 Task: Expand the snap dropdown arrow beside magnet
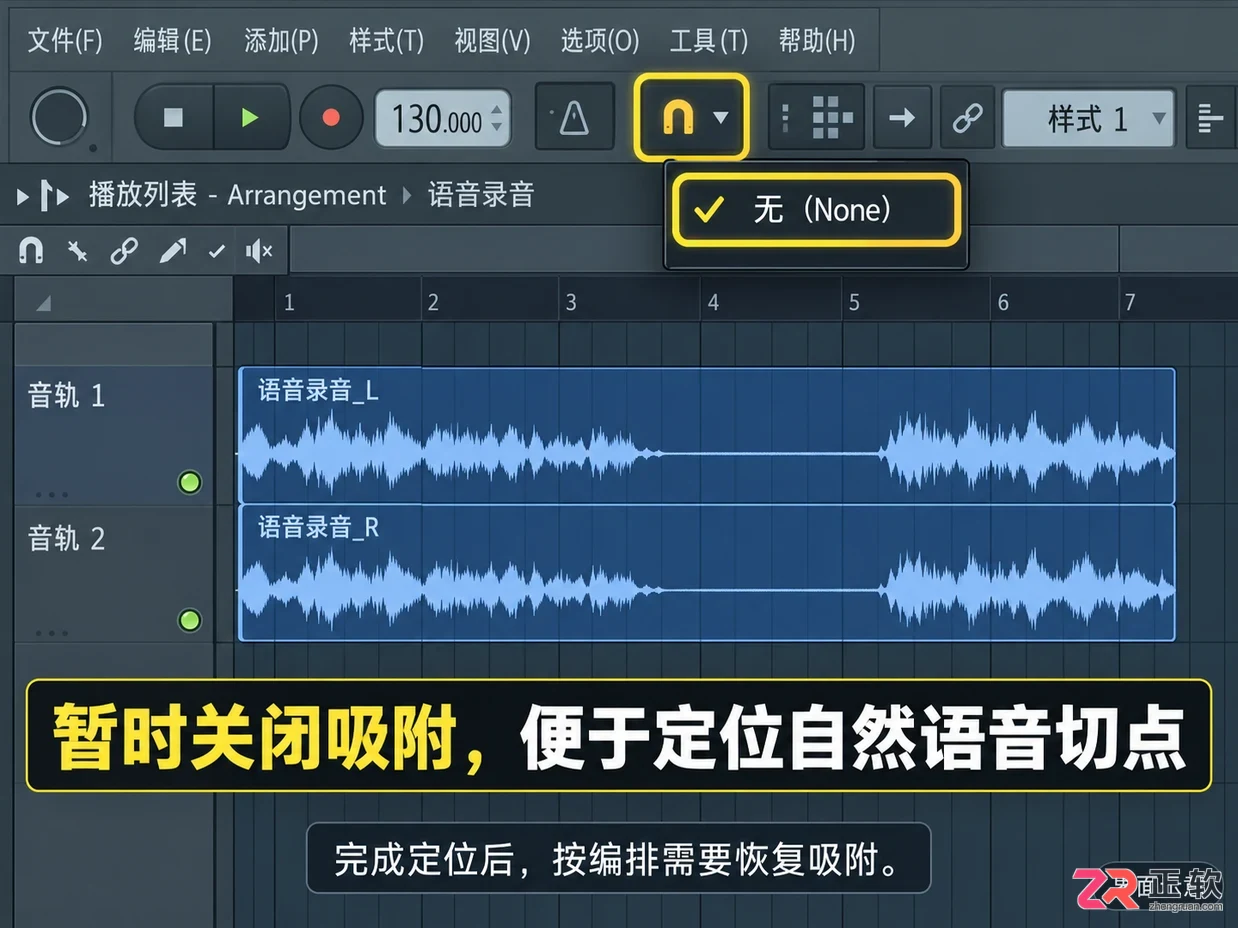click(x=721, y=119)
